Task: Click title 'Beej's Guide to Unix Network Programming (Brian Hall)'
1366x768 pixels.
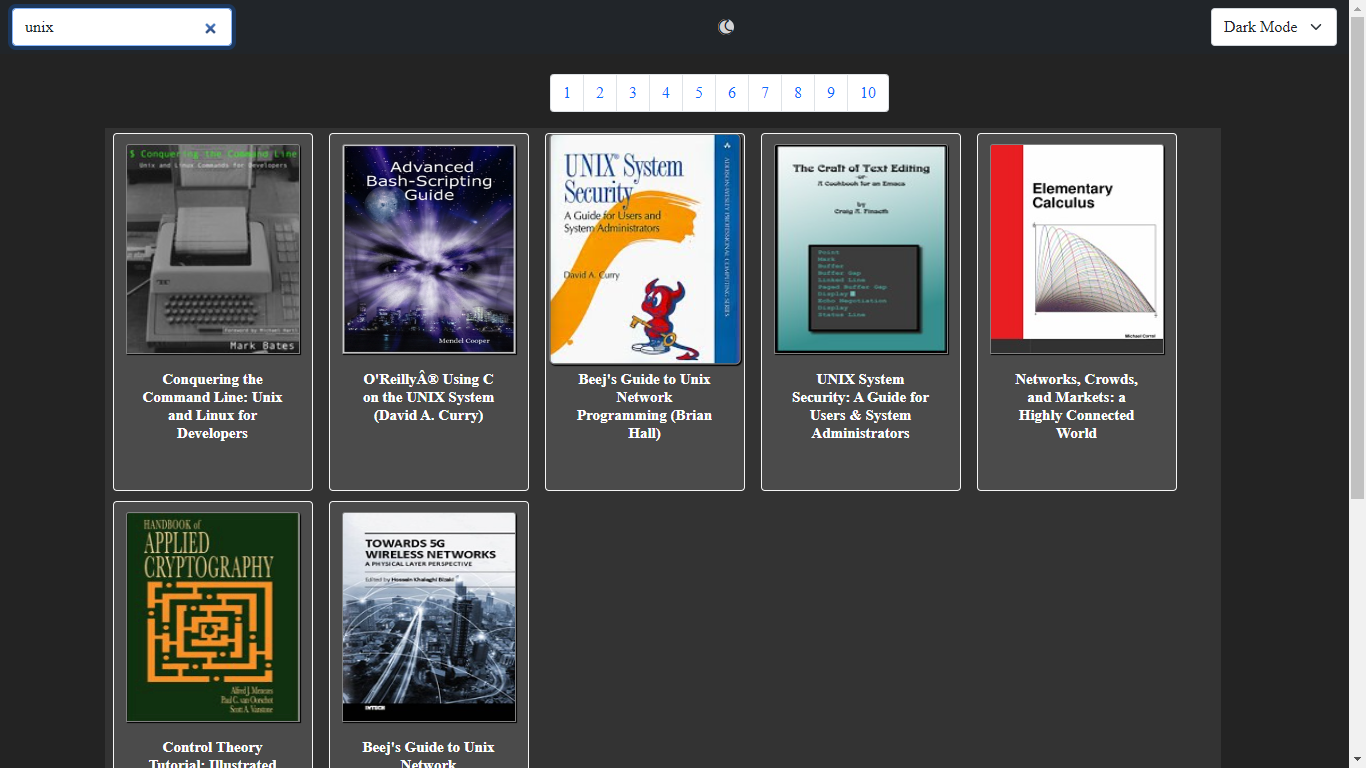Action: pyautogui.click(x=645, y=406)
